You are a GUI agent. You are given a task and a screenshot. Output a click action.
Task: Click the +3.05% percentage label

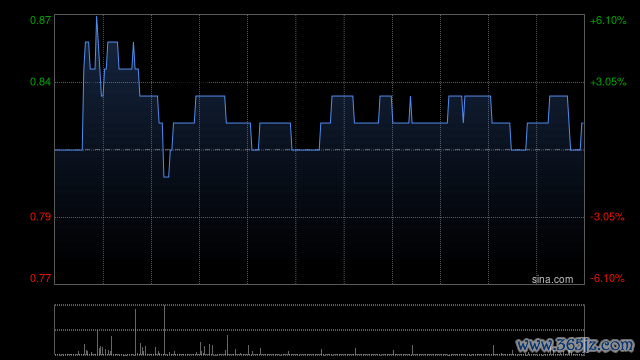608,82
